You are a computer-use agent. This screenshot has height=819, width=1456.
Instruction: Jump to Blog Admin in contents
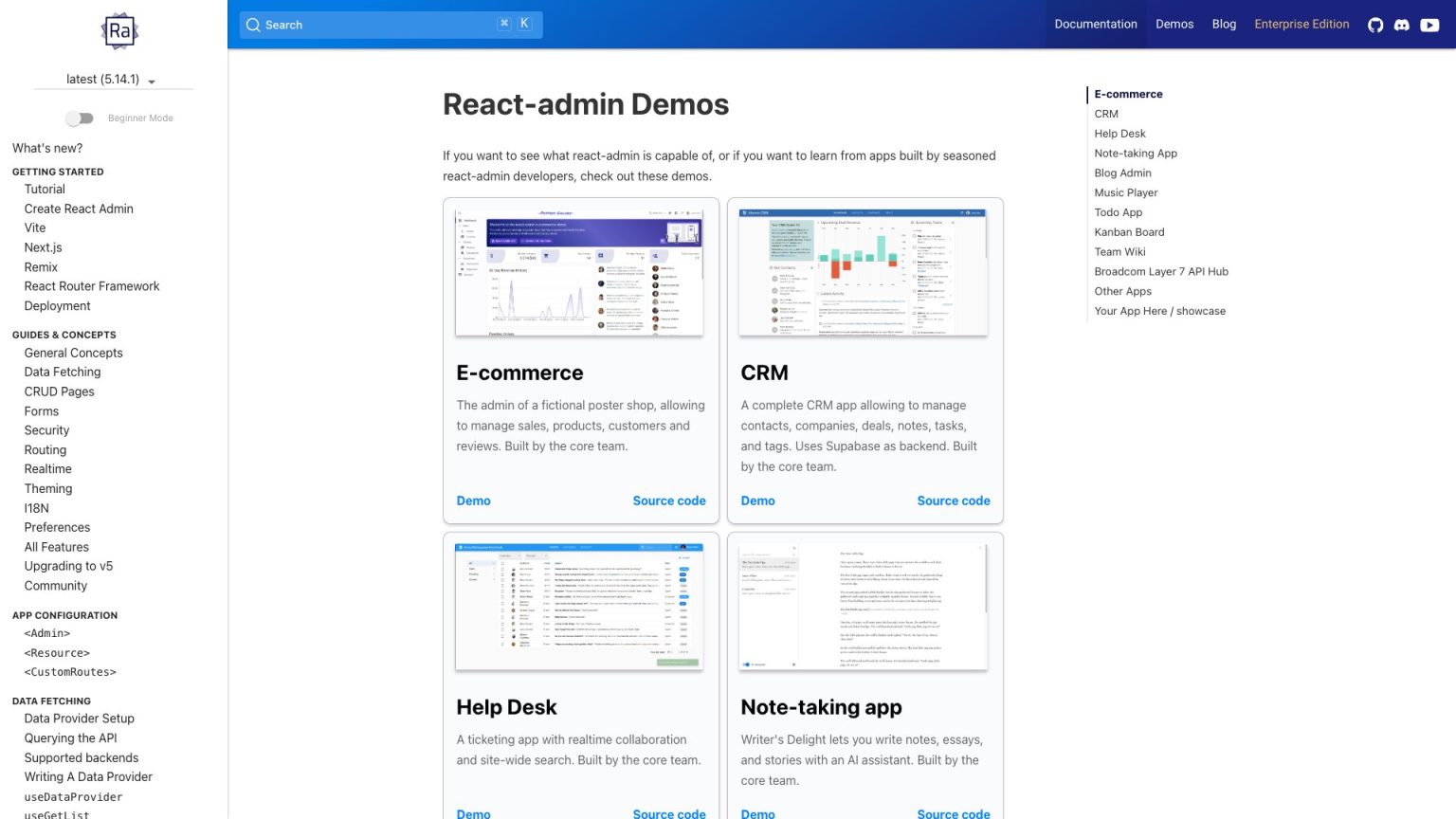coord(1122,173)
